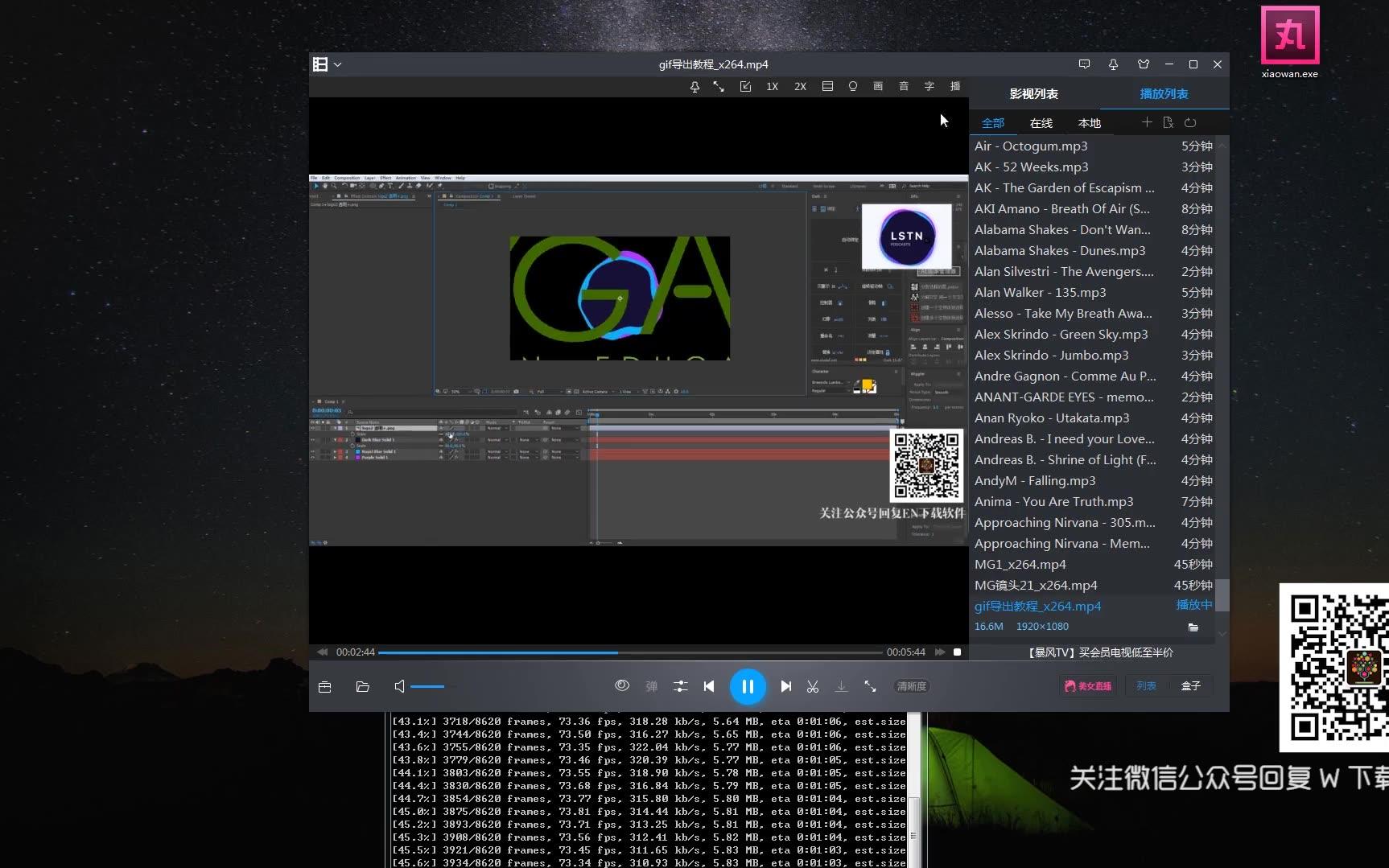This screenshot has height=868, width=1389.
Task: Switch to the 播放列表 tab
Action: pos(1164,94)
